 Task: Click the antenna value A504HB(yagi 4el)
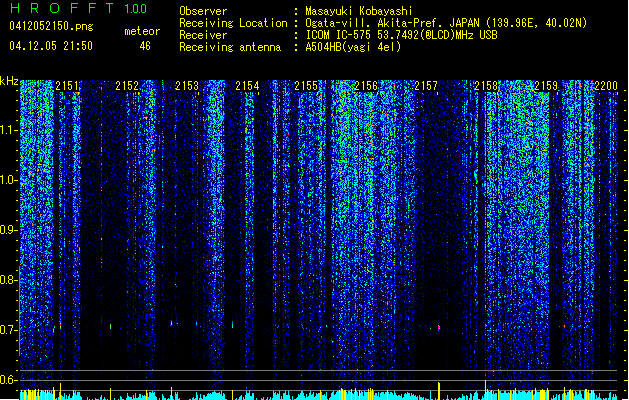click(353, 47)
